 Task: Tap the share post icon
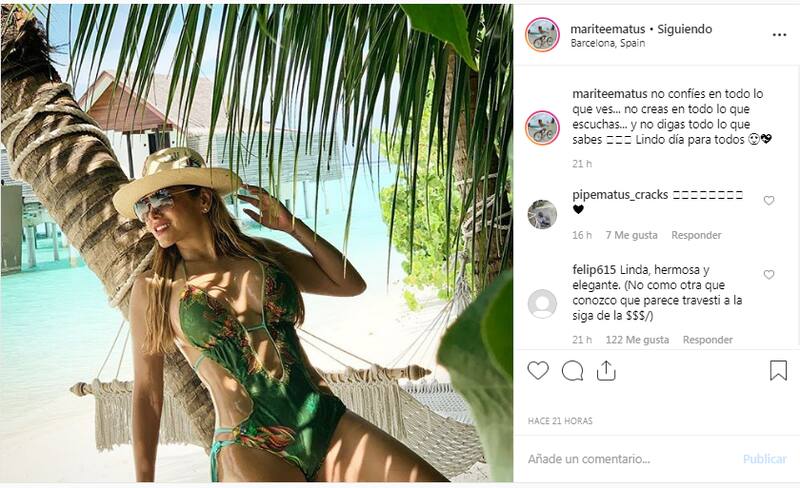[x=606, y=371]
